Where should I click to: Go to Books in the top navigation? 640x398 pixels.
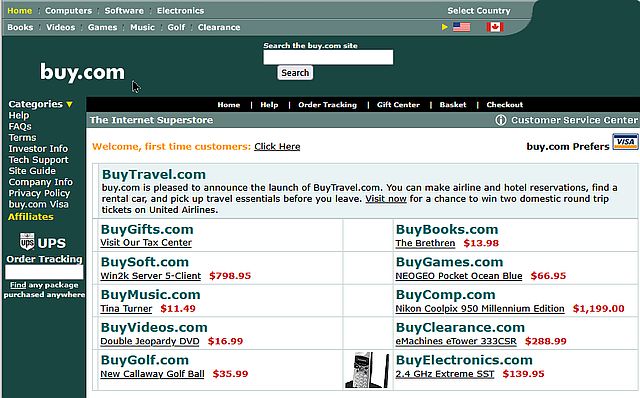pyautogui.click(x=20, y=27)
